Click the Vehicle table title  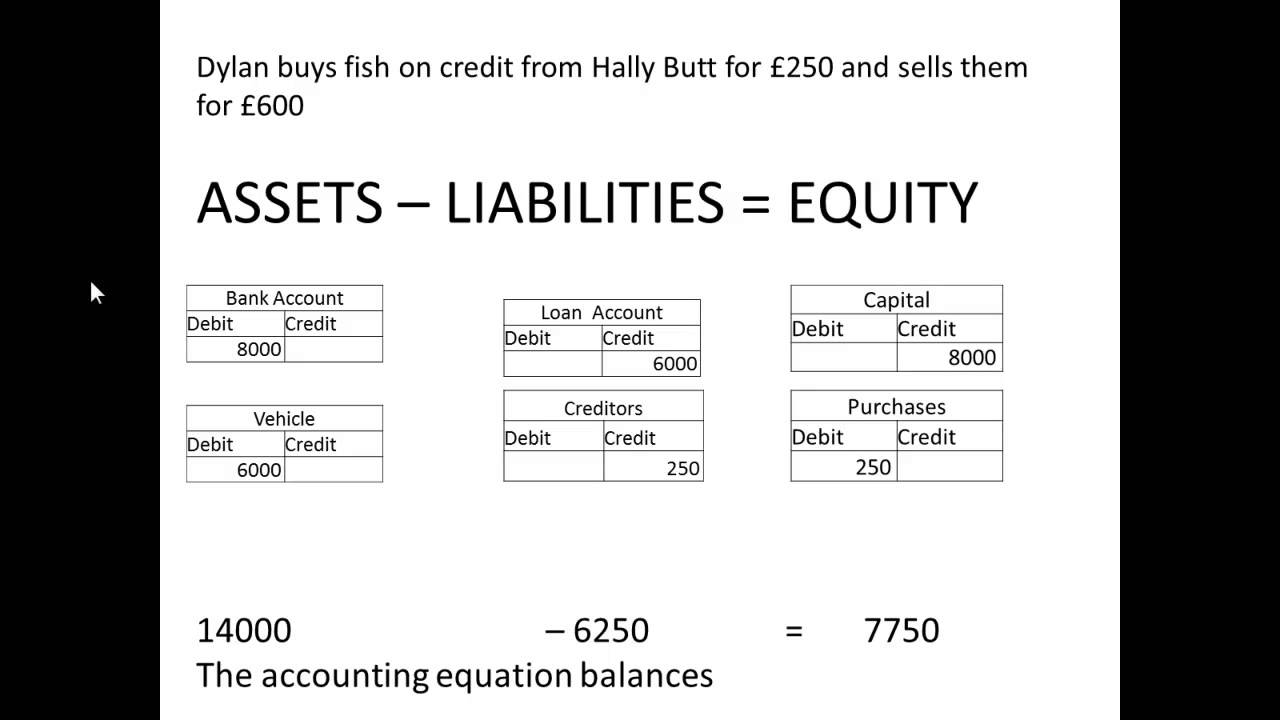[284, 419]
